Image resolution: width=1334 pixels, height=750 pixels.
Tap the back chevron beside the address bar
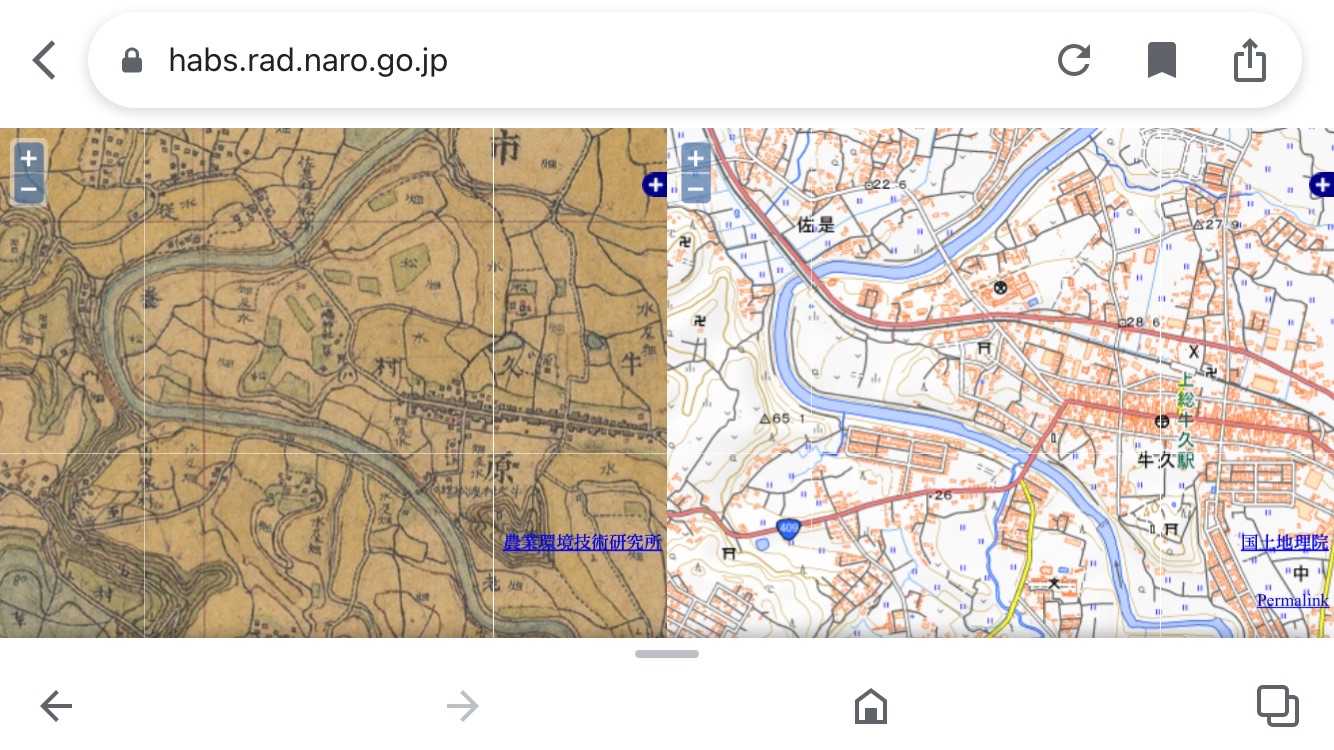pos(44,61)
